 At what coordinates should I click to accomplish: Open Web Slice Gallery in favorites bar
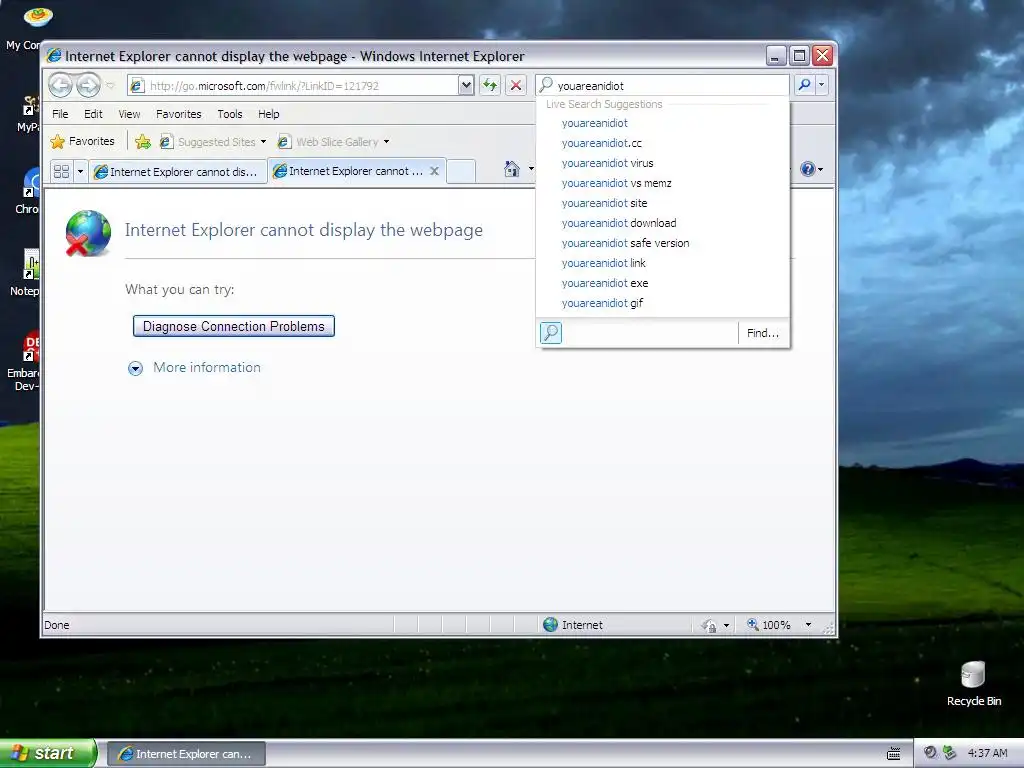click(333, 142)
